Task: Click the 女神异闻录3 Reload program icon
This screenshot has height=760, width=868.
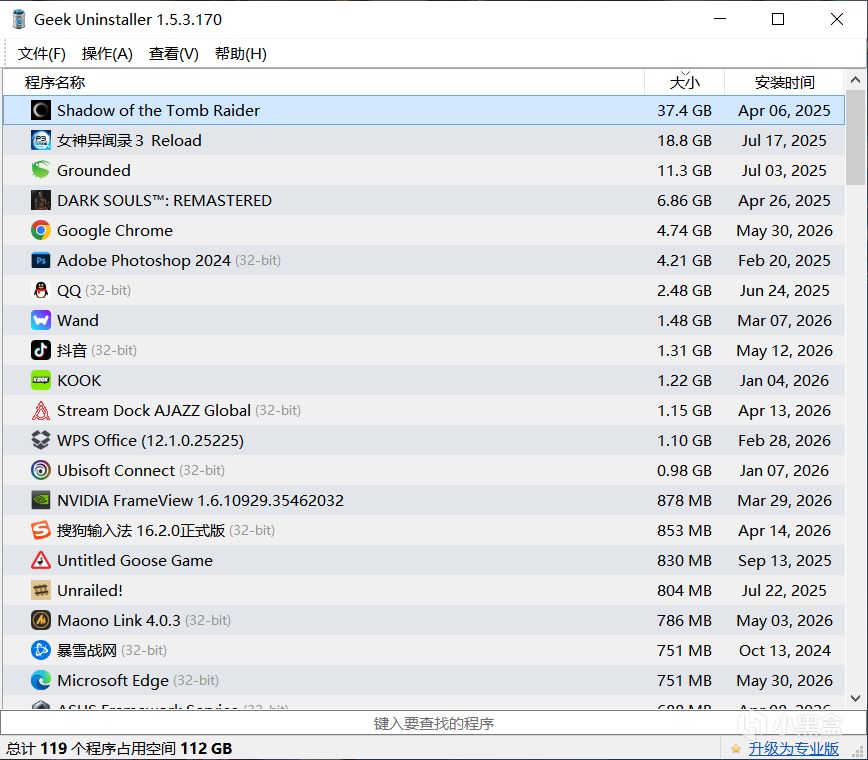Action: click(x=40, y=140)
